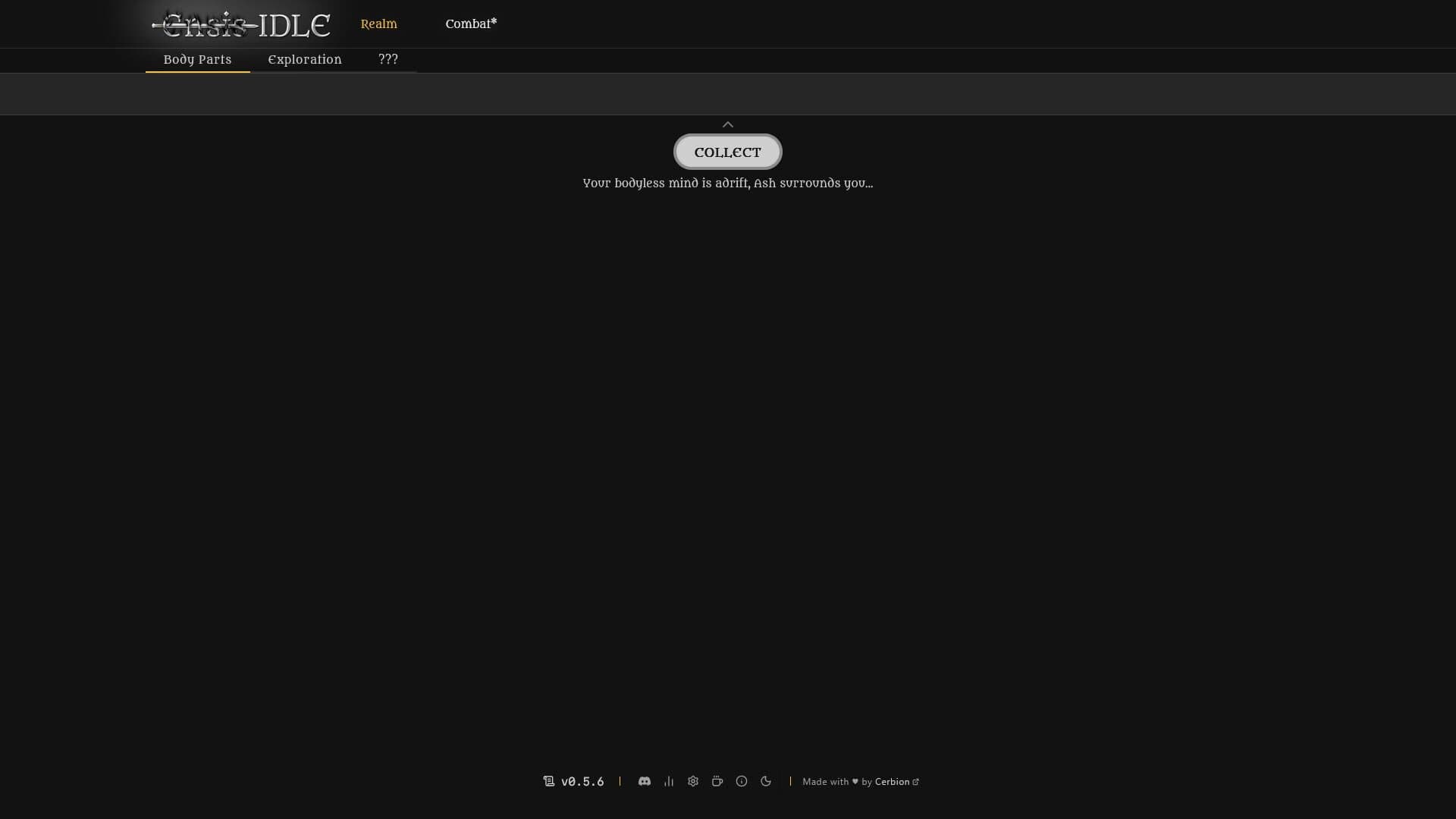Viewport: 1456px width, 819px height.
Task: Collapse the panel with the up chevron
Action: click(x=728, y=124)
